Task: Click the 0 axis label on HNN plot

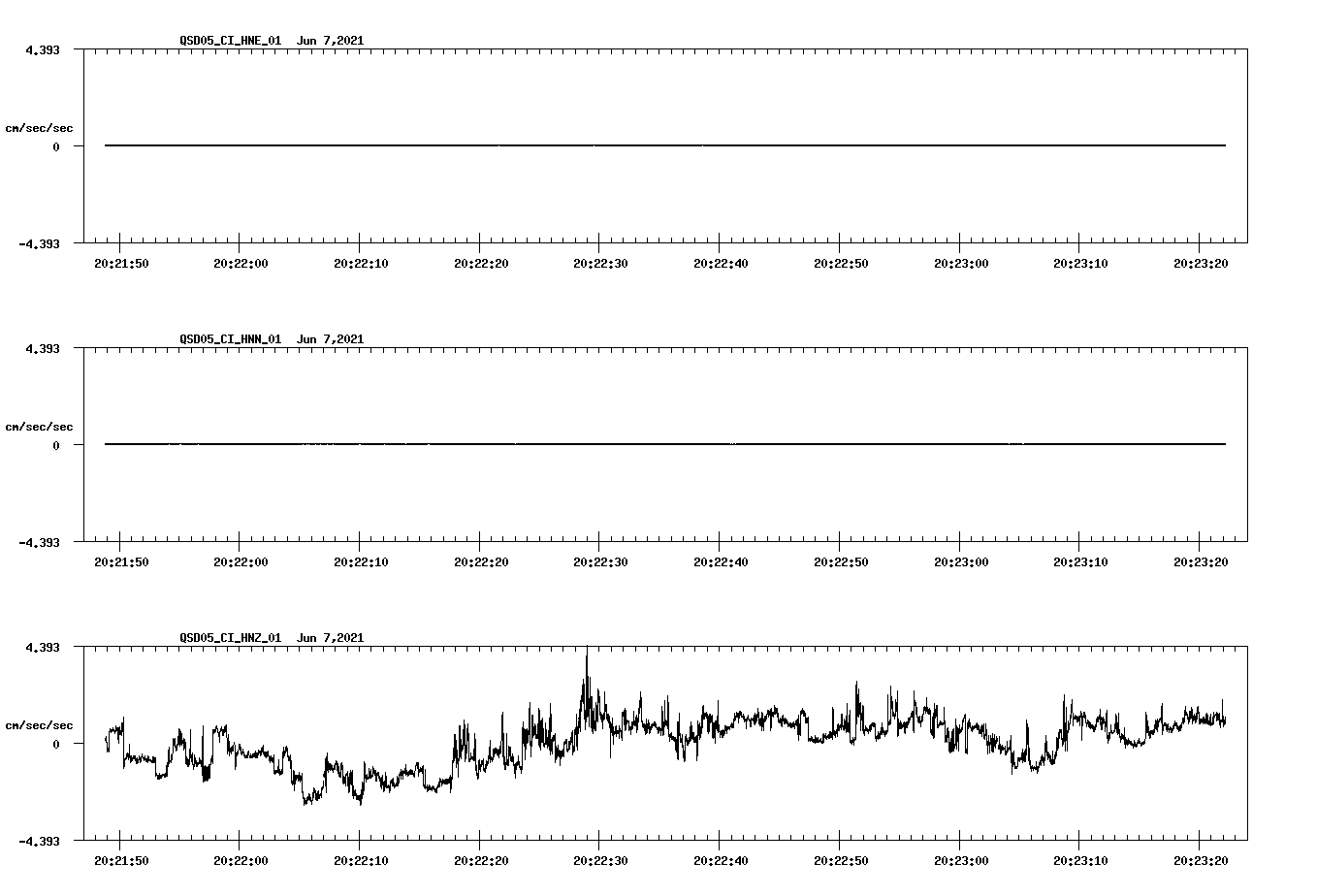Action: [x=56, y=445]
